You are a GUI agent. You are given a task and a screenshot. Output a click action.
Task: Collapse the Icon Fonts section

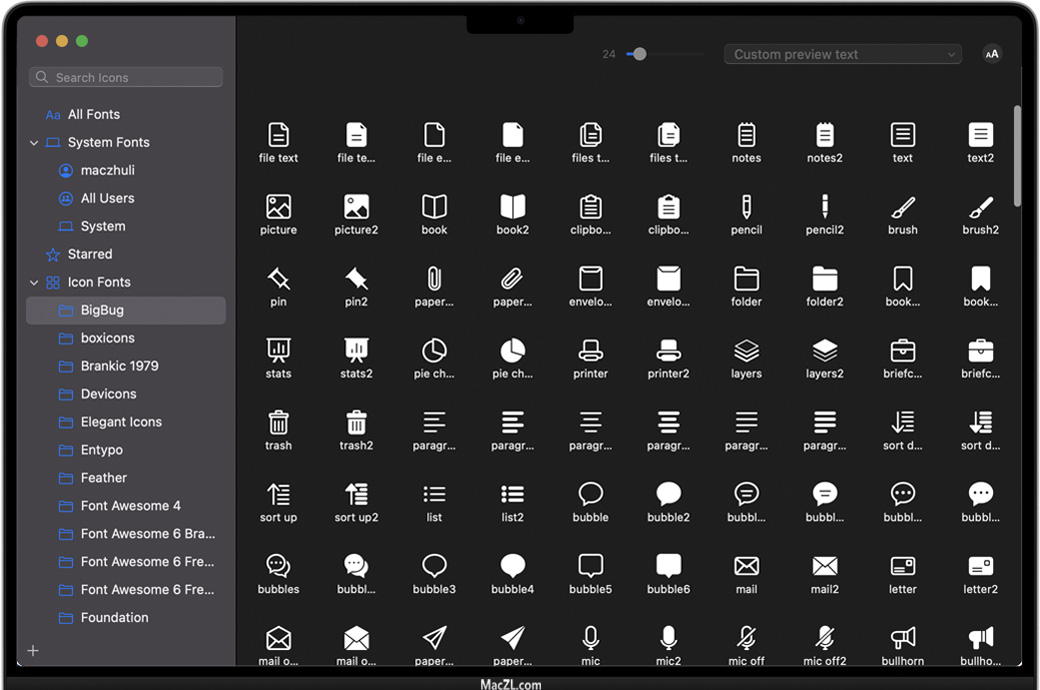click(x=35, y=283)
